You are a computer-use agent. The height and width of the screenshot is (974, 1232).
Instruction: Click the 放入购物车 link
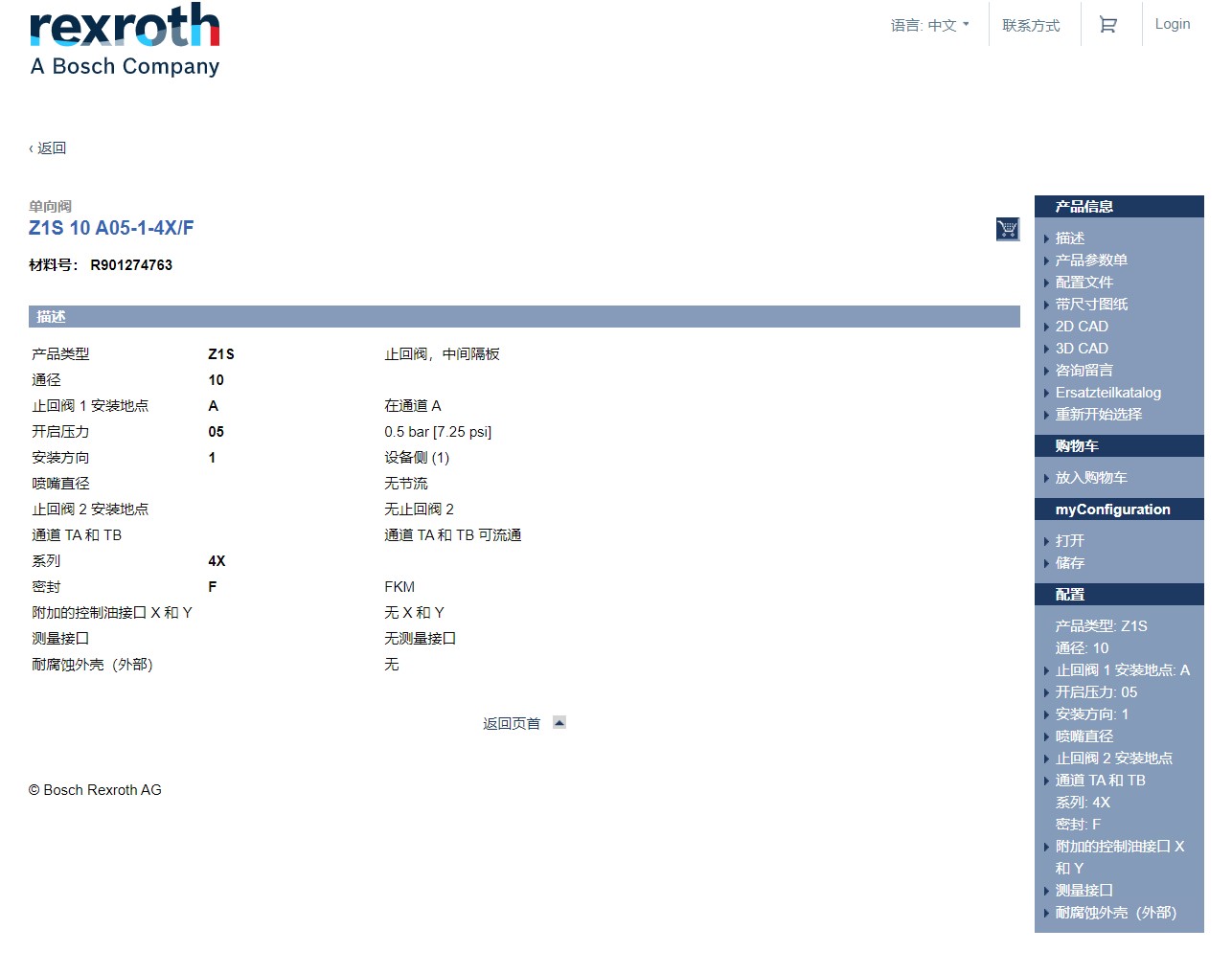(x=1091, y=477)
